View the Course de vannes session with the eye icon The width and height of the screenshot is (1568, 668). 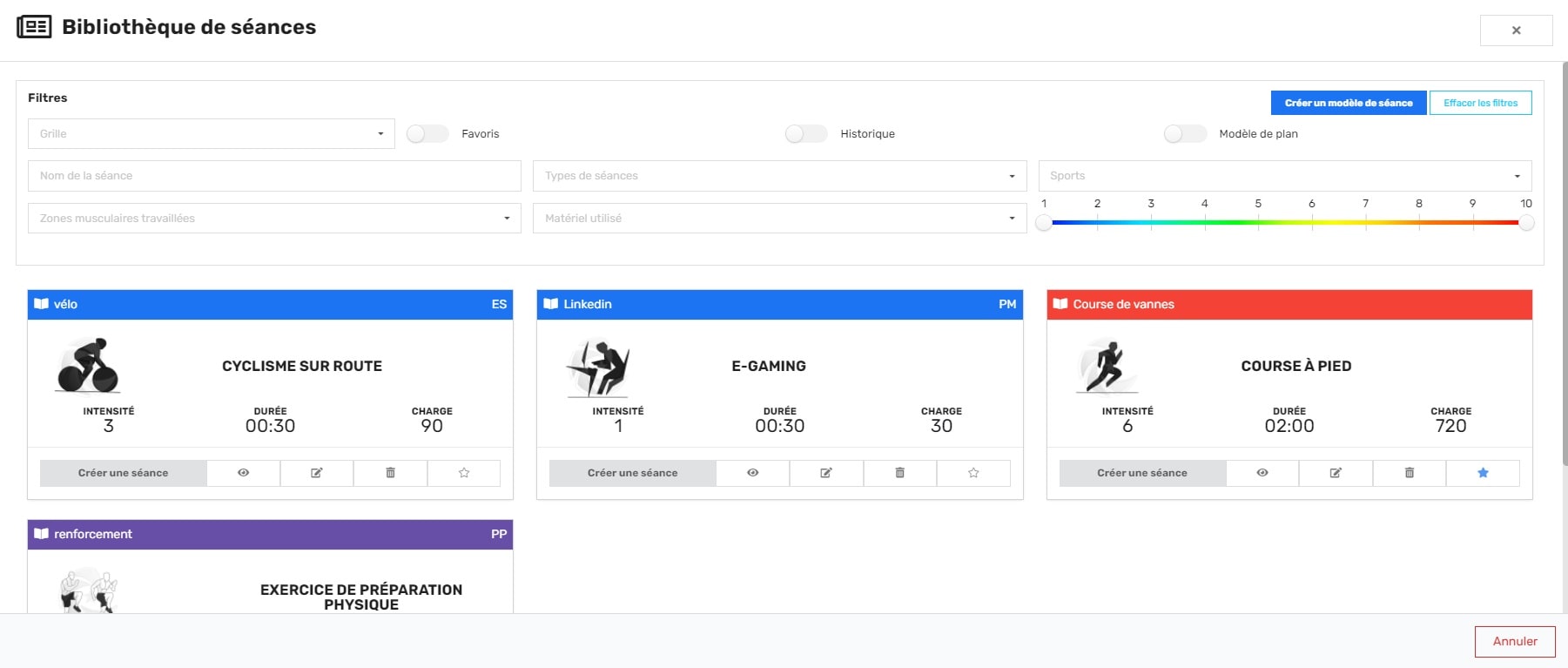[1262, 473]
